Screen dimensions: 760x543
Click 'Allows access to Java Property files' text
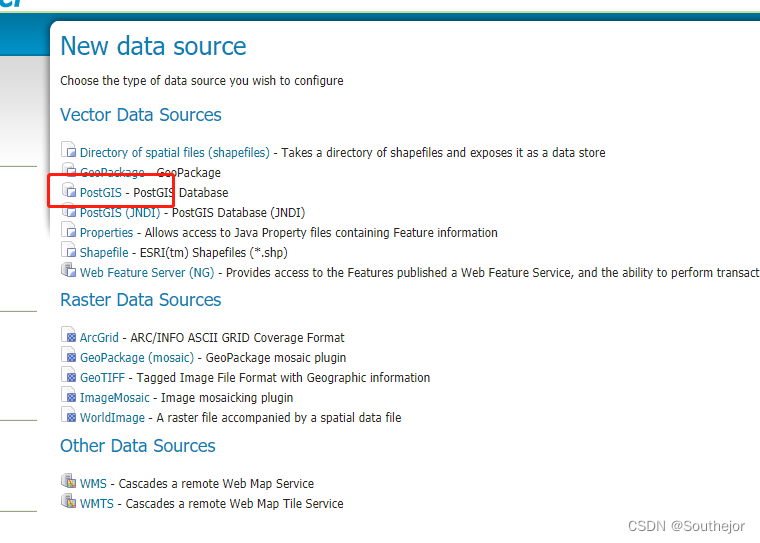[321, 233]
